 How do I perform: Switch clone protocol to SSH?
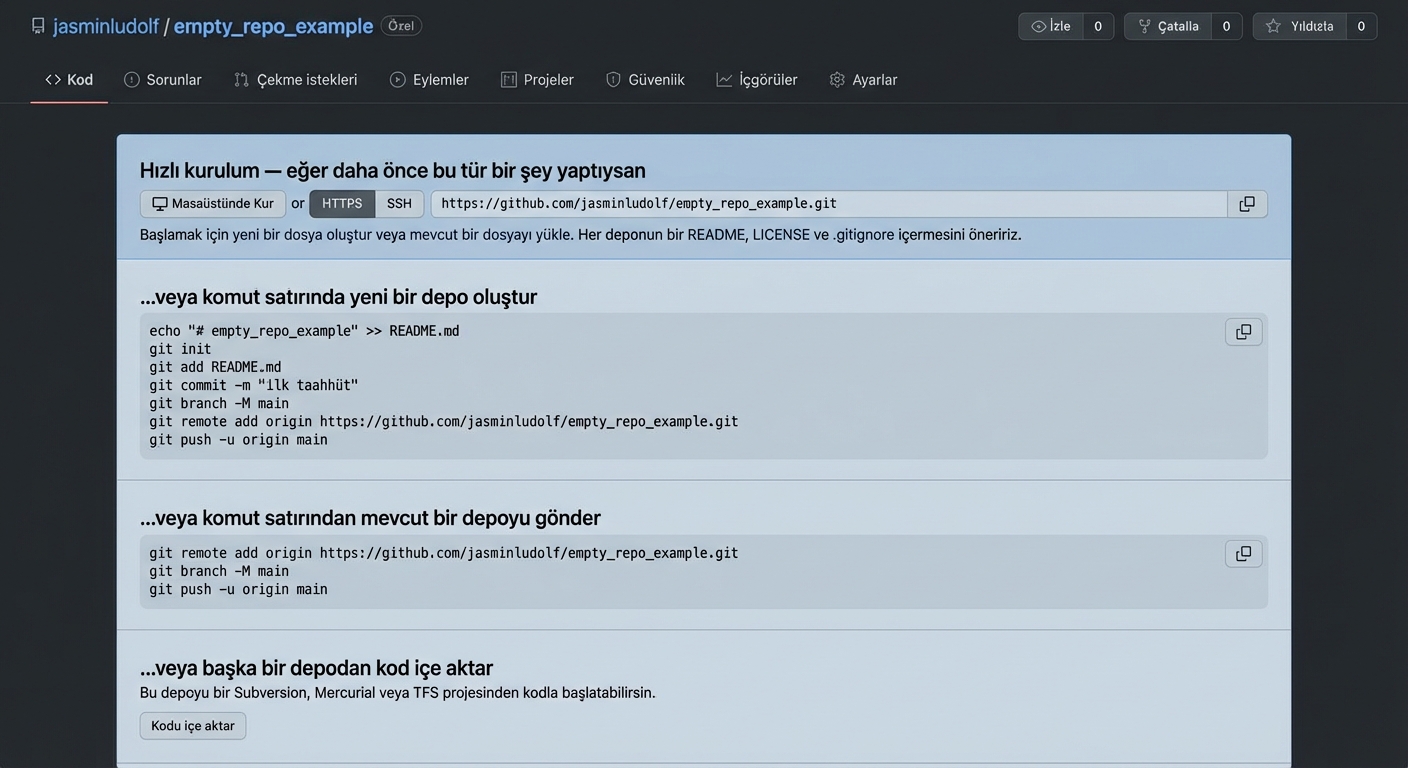coord(399,204)
